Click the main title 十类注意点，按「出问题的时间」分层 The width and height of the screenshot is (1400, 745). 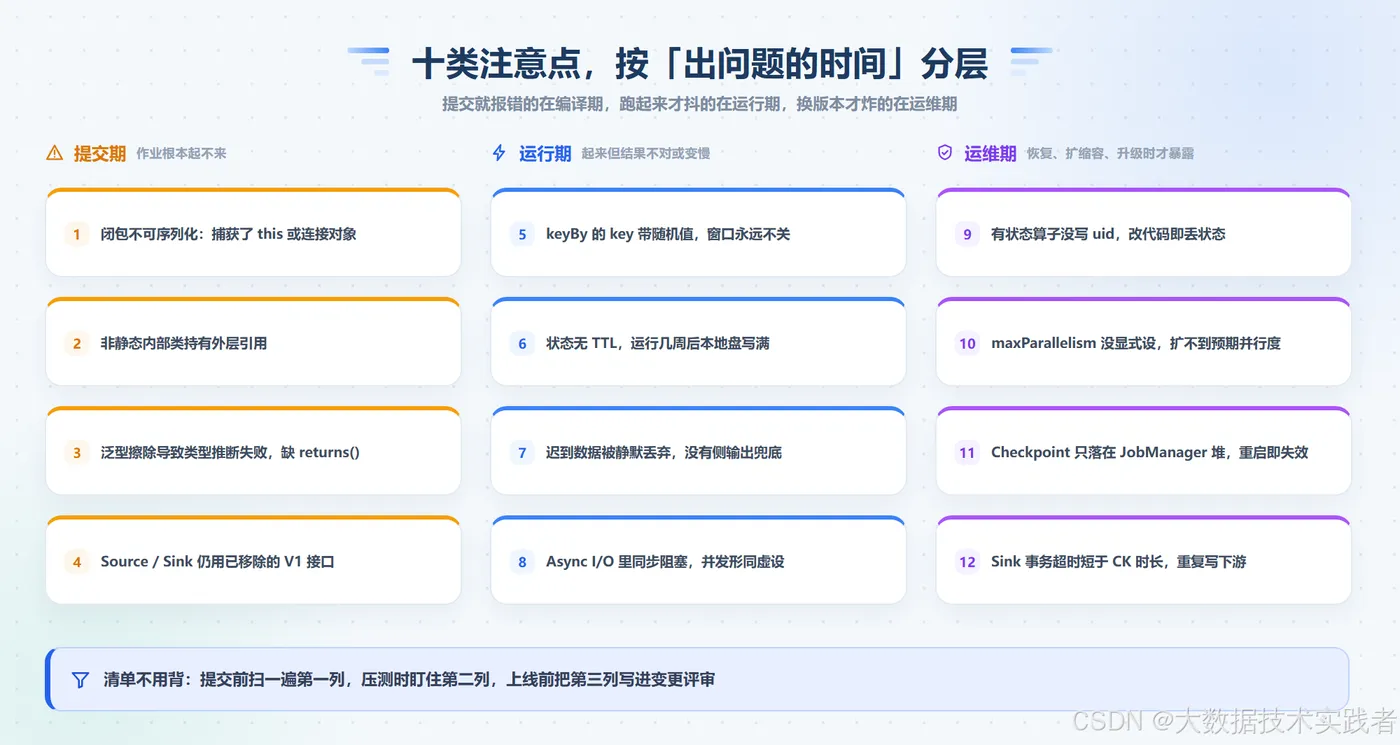pyautogui.click(x=700, y=64)
